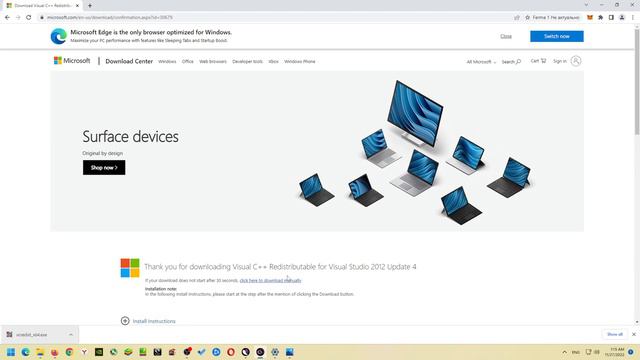Open the MetaMask fox extension

[x=590, y=18]
